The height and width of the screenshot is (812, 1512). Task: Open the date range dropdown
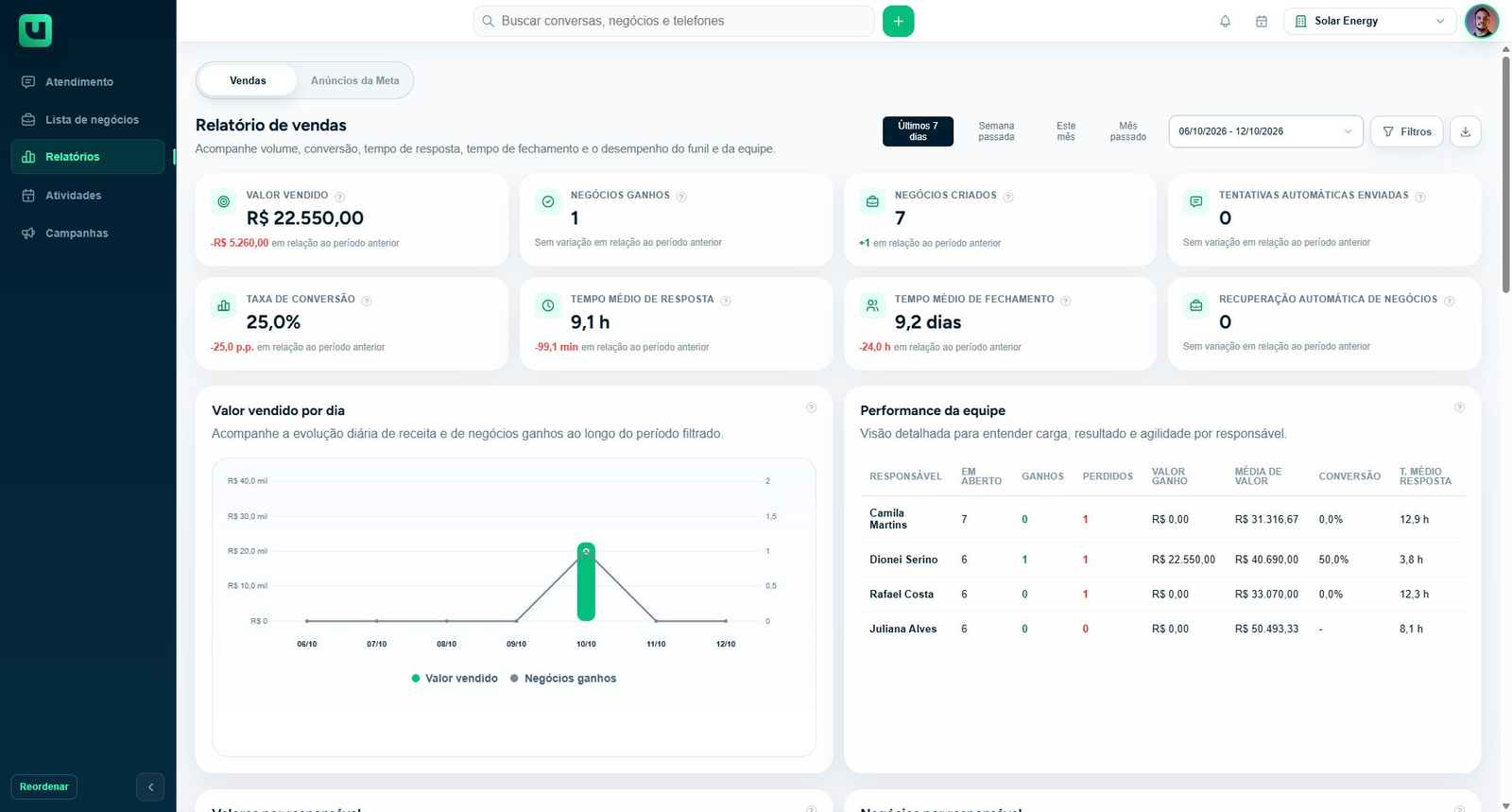pyautogui.click(x=1265, y=131)
